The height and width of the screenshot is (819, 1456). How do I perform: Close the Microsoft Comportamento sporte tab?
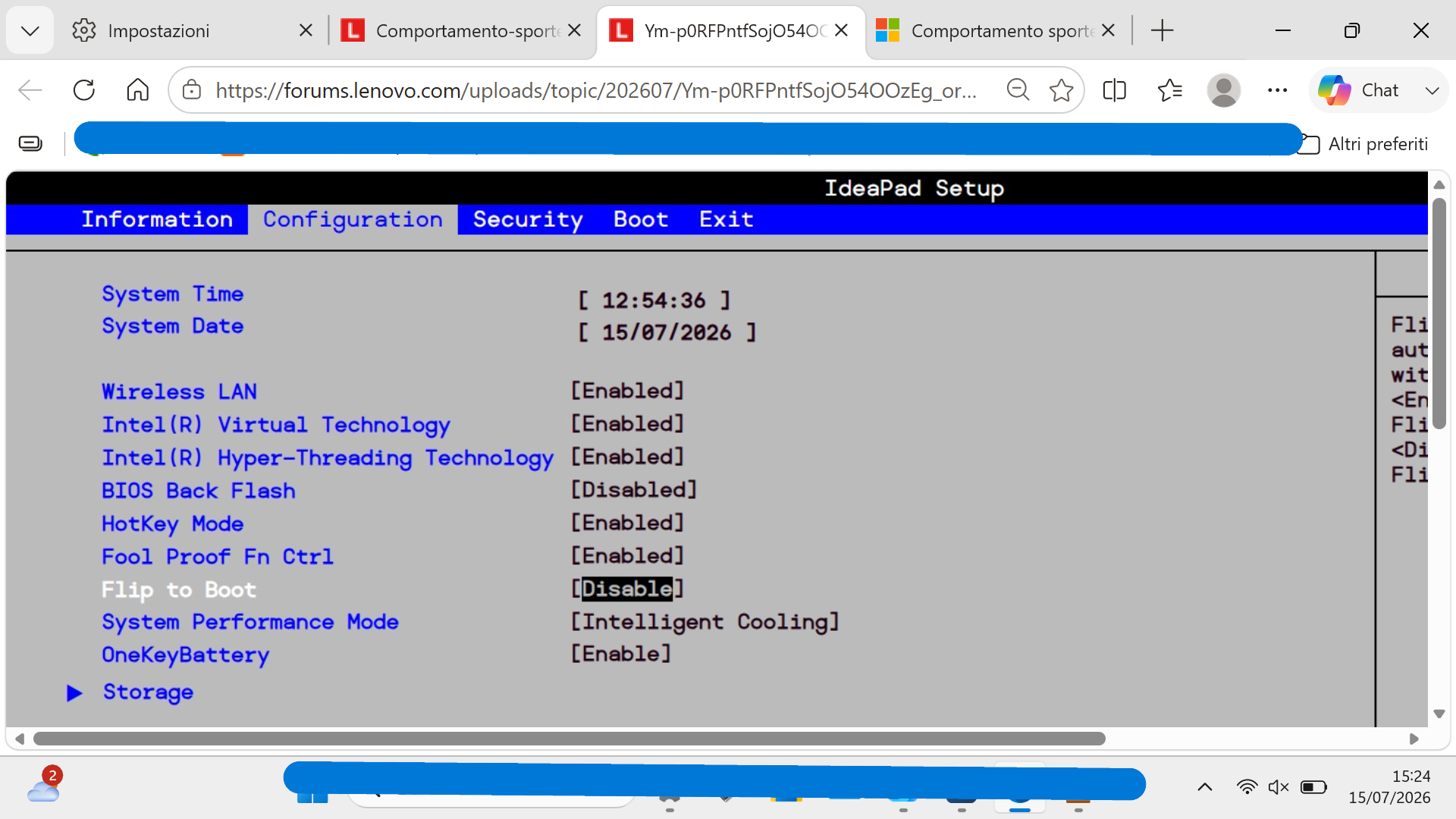pos(1108,30)
